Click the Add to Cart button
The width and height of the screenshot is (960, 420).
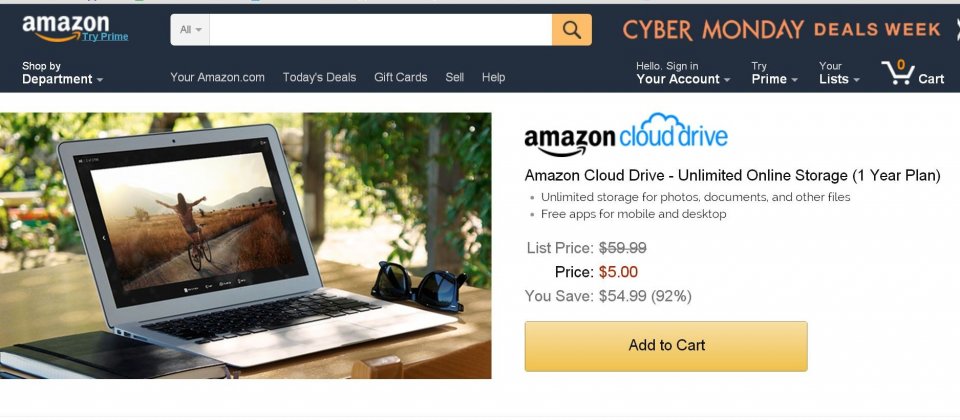pos(666,346)
